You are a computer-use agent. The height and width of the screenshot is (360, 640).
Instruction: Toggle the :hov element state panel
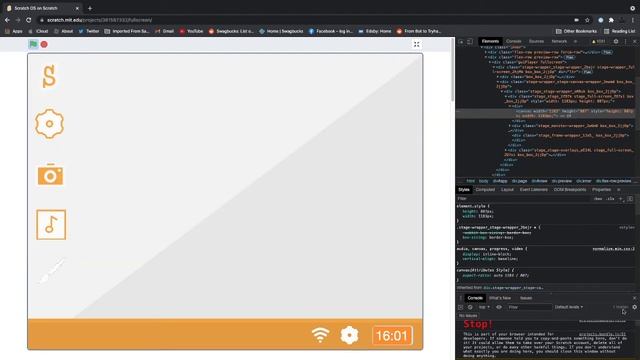pos(598,199)
